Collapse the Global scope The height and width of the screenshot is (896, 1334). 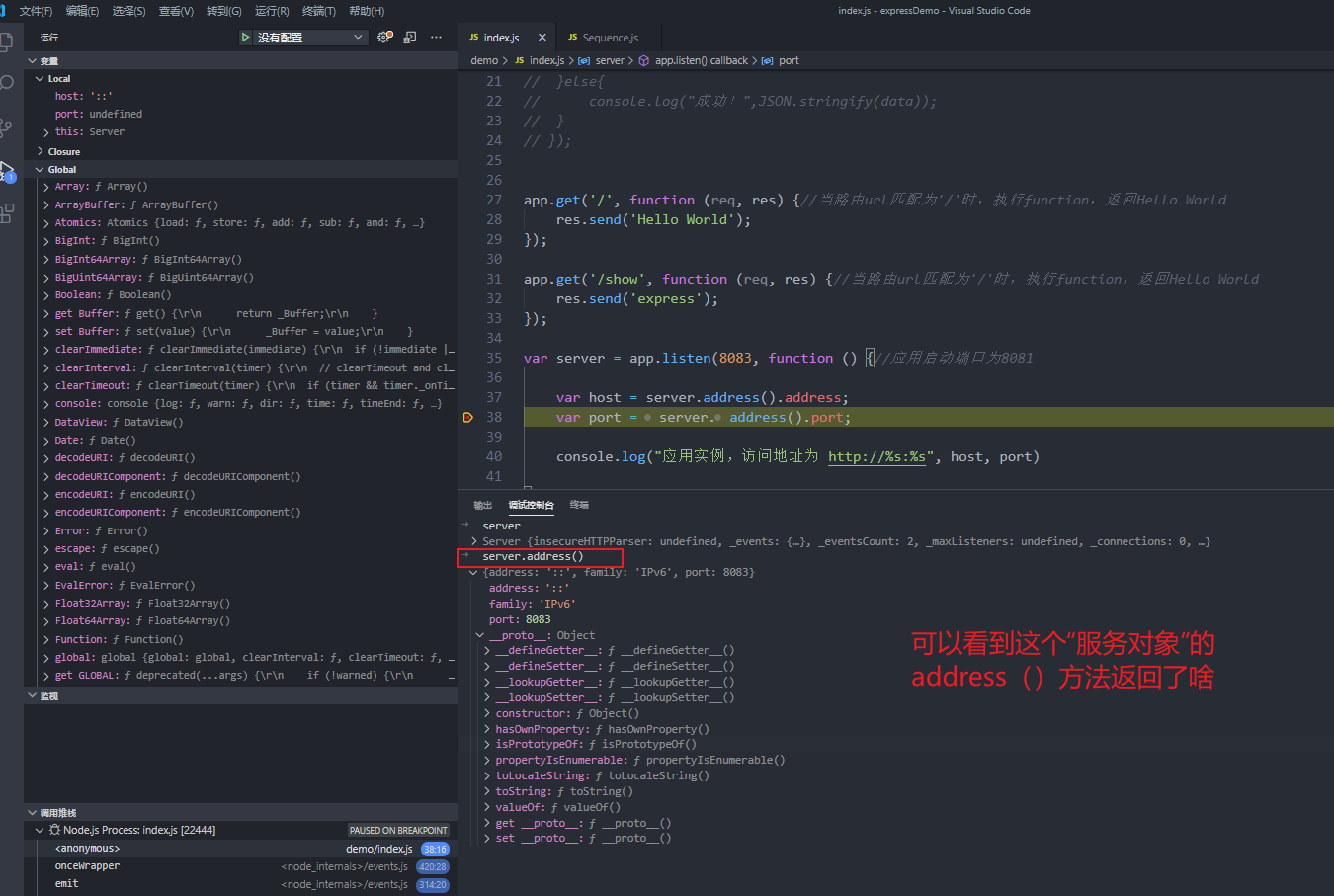click(40, 170)
